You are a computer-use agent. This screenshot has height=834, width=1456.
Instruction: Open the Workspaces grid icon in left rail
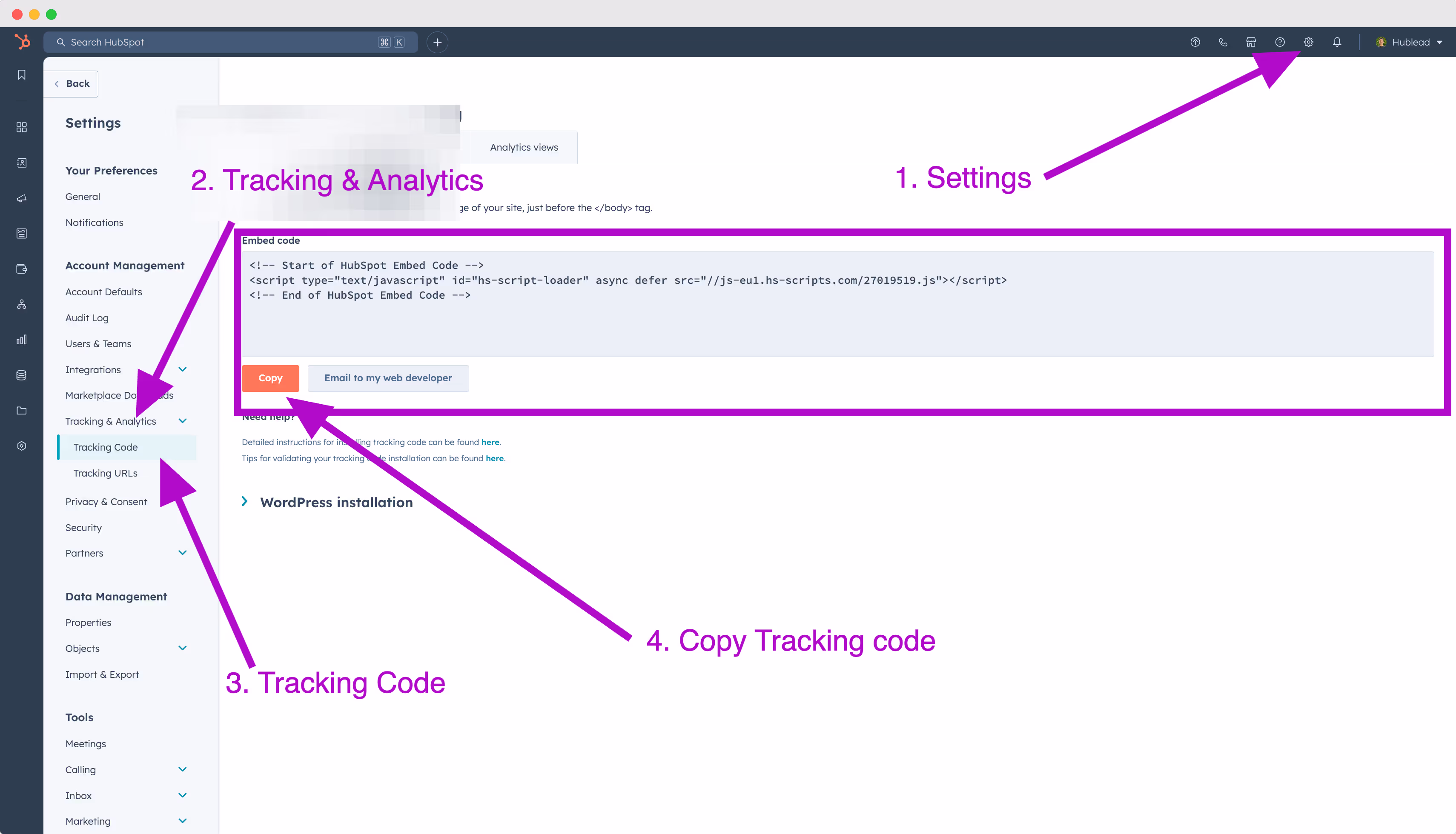click(x=22, y=127)
